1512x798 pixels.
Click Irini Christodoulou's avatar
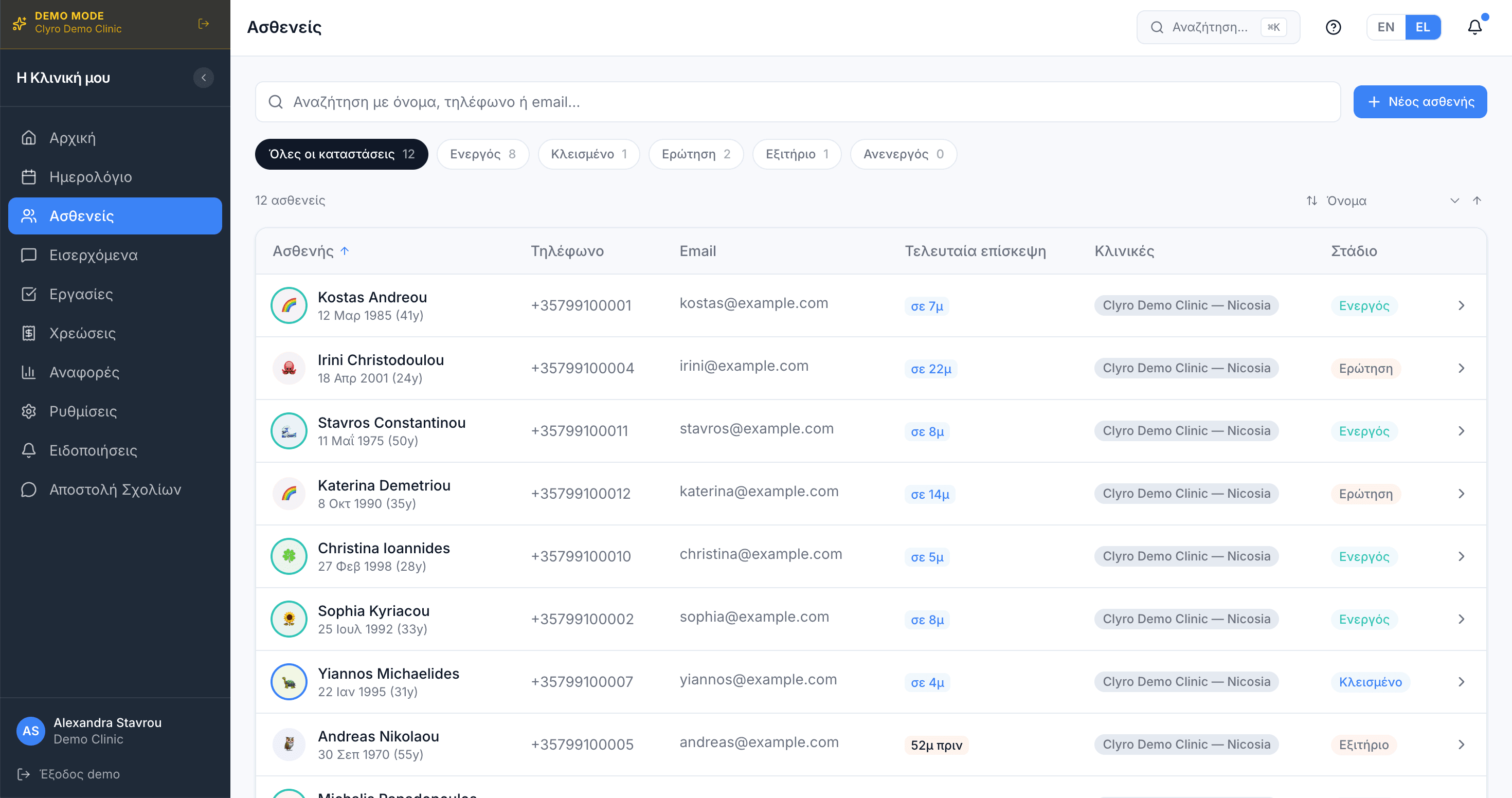[289, 368]
